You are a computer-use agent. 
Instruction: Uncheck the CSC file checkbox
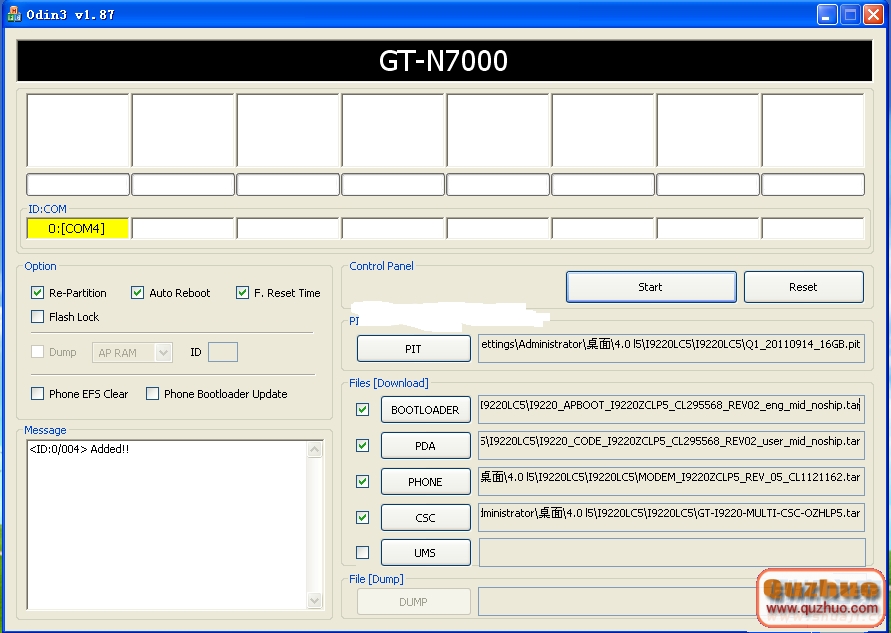coord(363,517)
